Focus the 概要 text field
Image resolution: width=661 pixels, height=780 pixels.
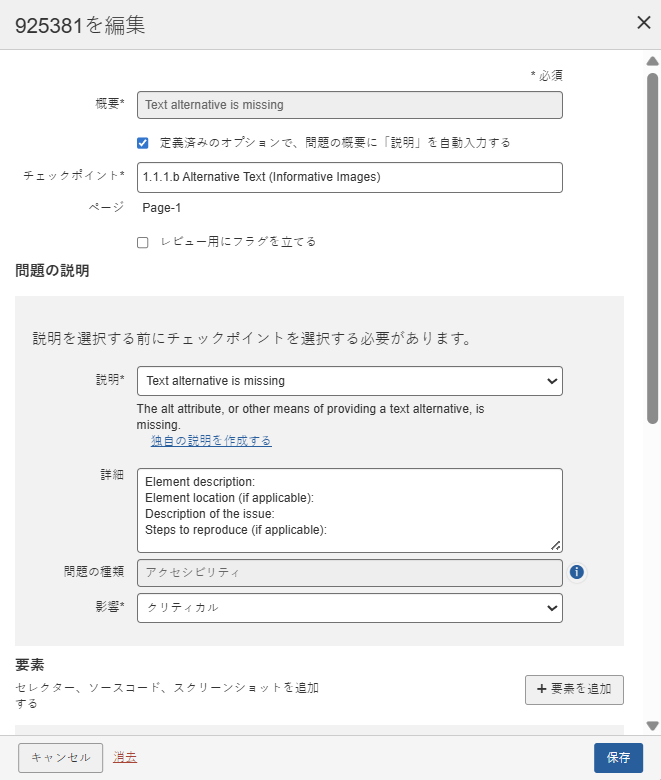pyautogui.click(x=349, y=105)
